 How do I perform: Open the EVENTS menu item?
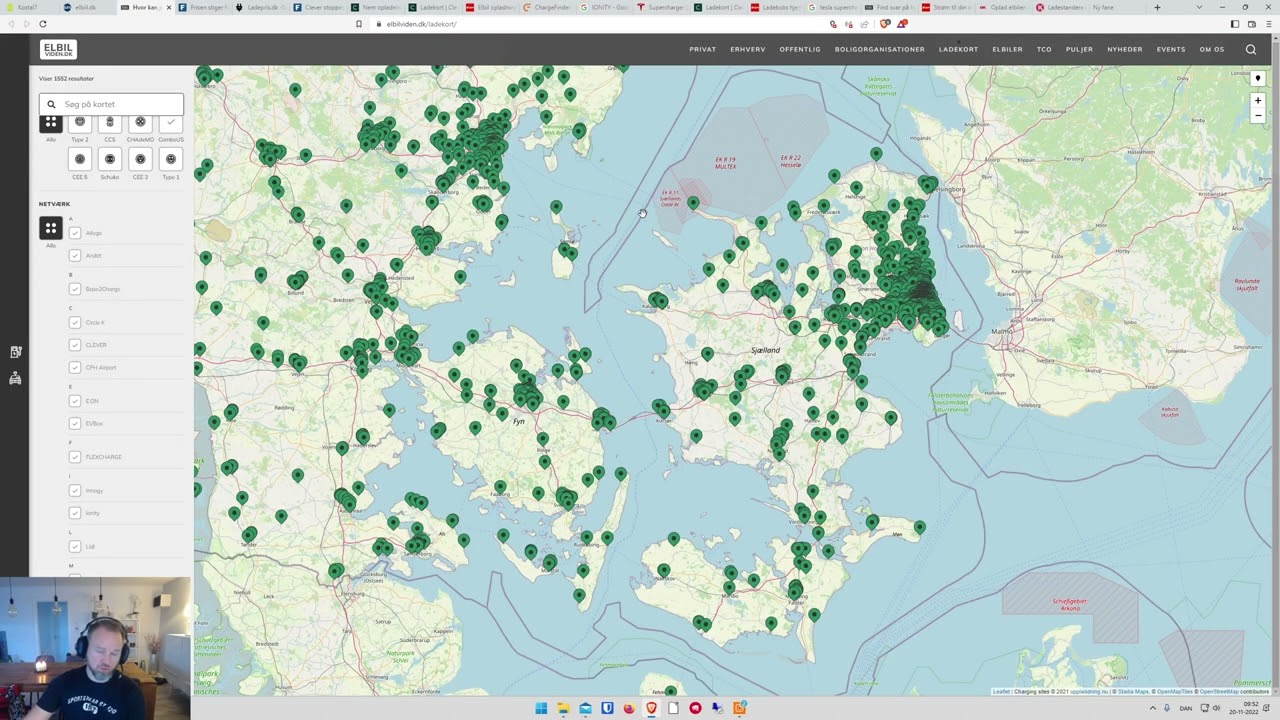pos(1171,49)
